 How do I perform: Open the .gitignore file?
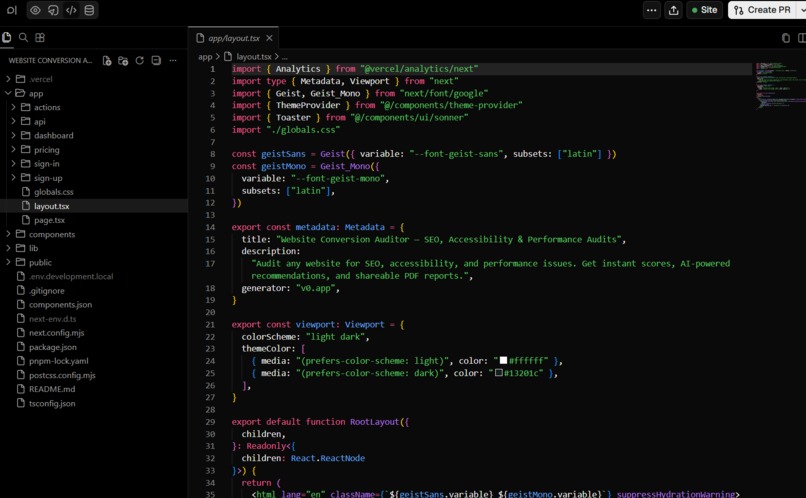(47, 290)
